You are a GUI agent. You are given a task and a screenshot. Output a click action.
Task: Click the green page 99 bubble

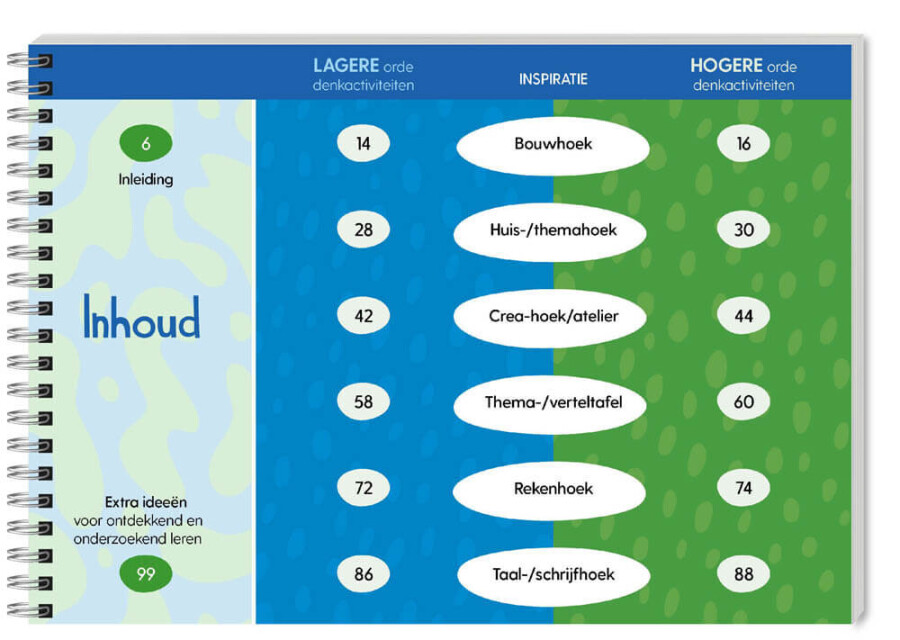[145, 574]
